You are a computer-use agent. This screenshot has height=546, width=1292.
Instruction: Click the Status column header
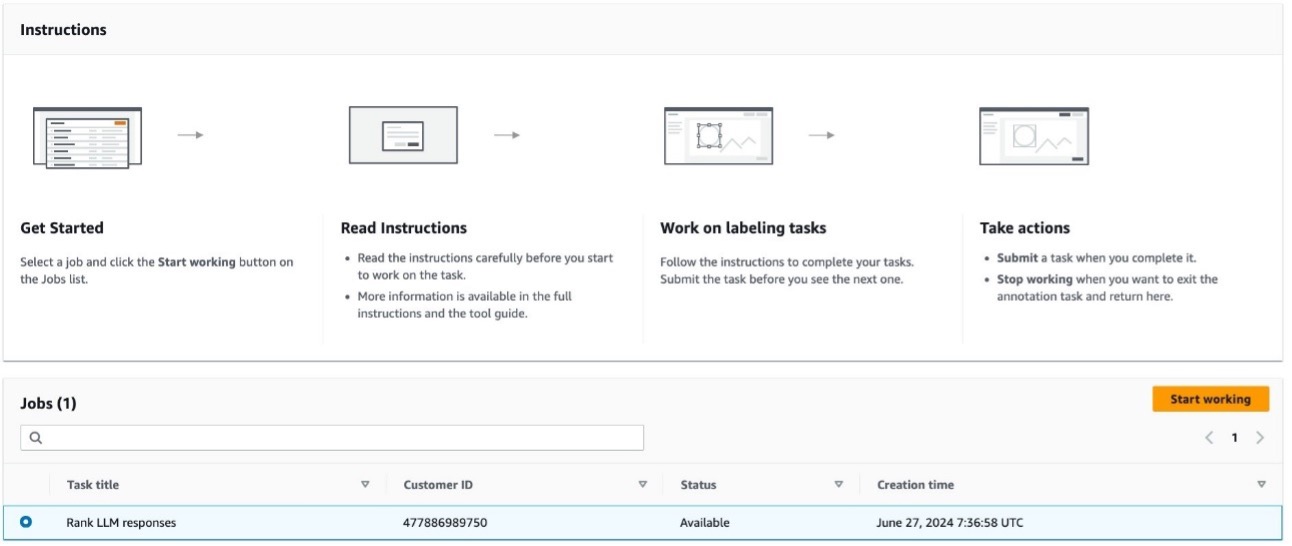coord(698,485)
